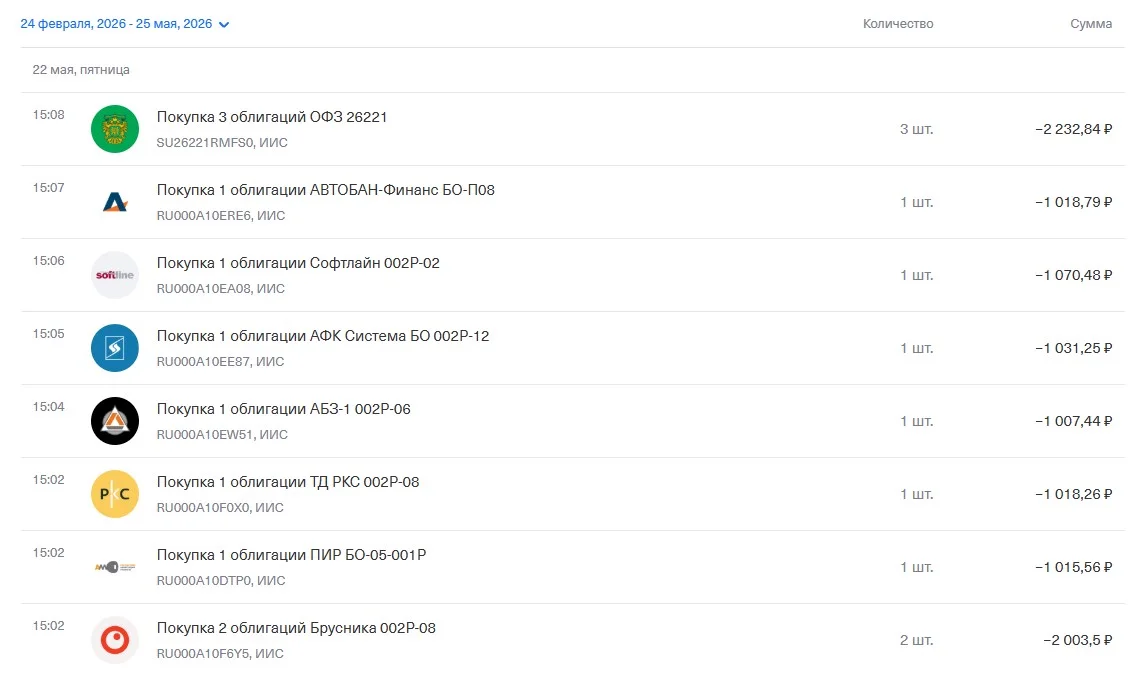1128x673 pixels.
Task: Click the blue АФК Система logo icon
Action: 115,348
